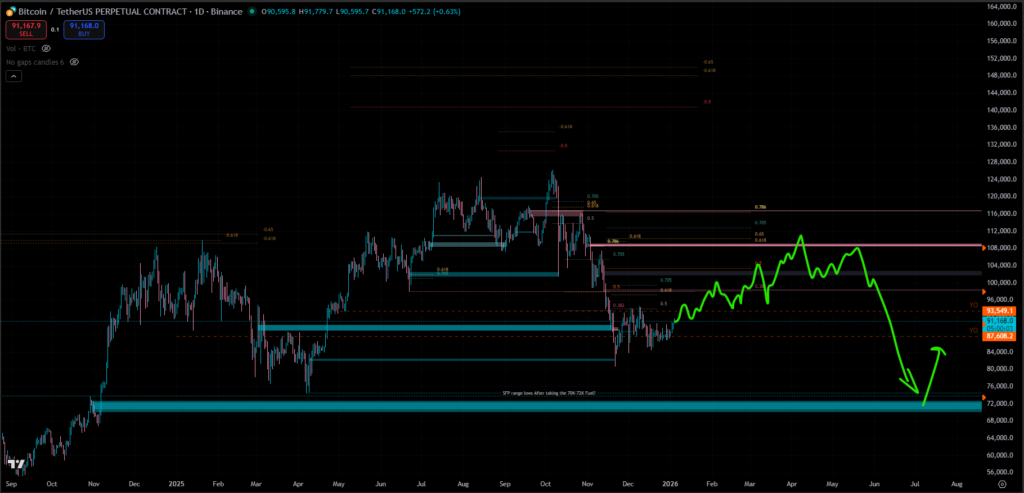
Task: Click the blue BUY 91,168.0 button
Action: tap(86, 29)
